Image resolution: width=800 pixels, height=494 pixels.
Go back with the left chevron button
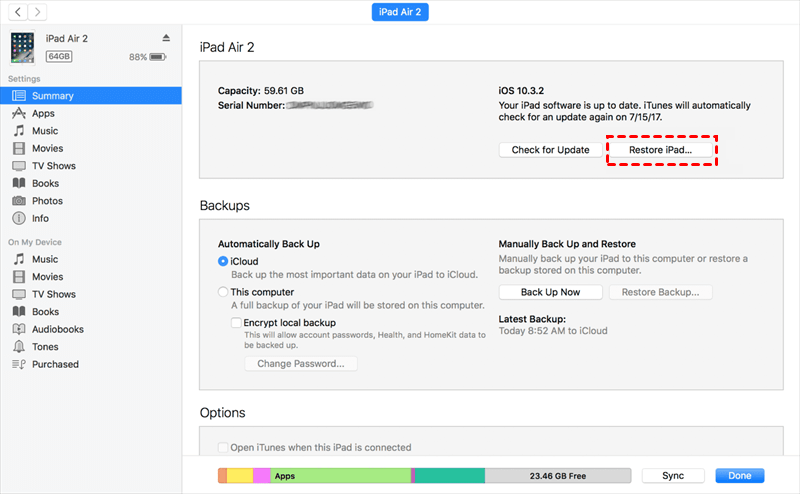(18, 12)
